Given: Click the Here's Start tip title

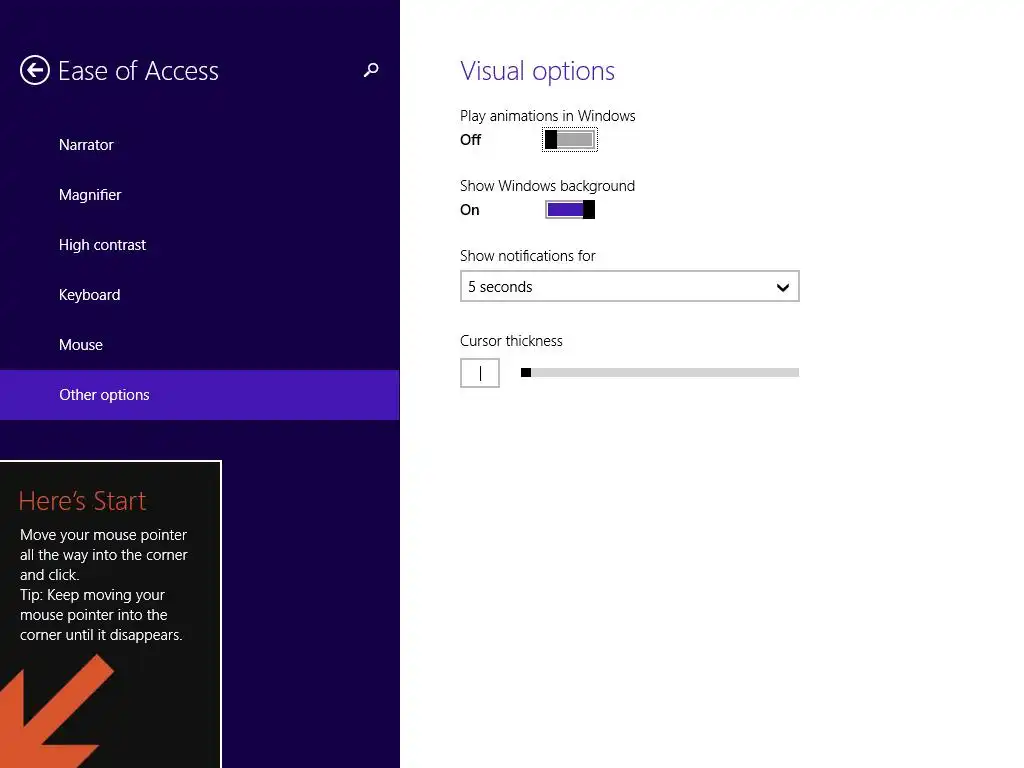Looking at the screenshot, I should (82, 501).
